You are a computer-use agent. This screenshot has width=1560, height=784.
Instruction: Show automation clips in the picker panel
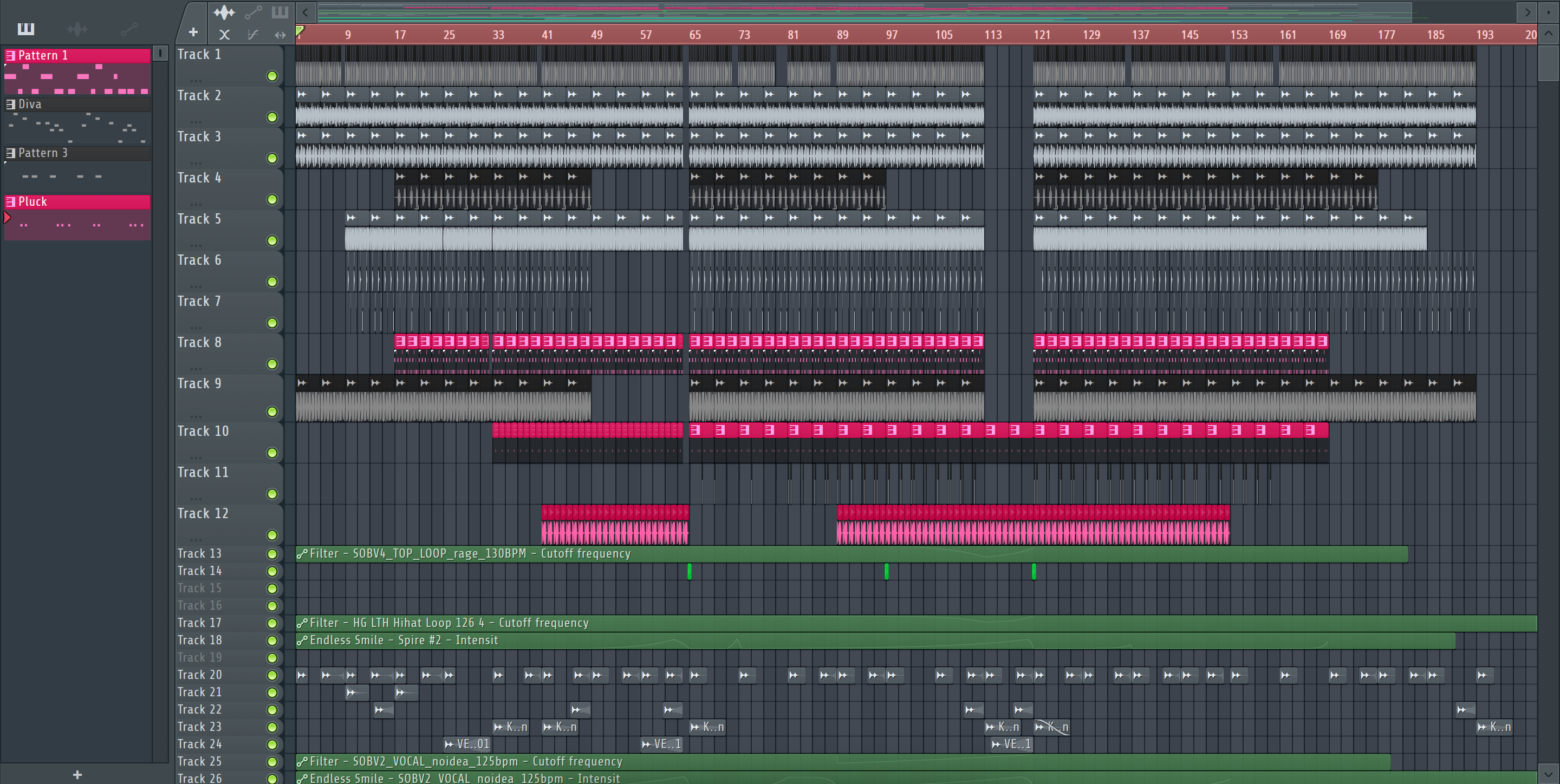point(129,29)
